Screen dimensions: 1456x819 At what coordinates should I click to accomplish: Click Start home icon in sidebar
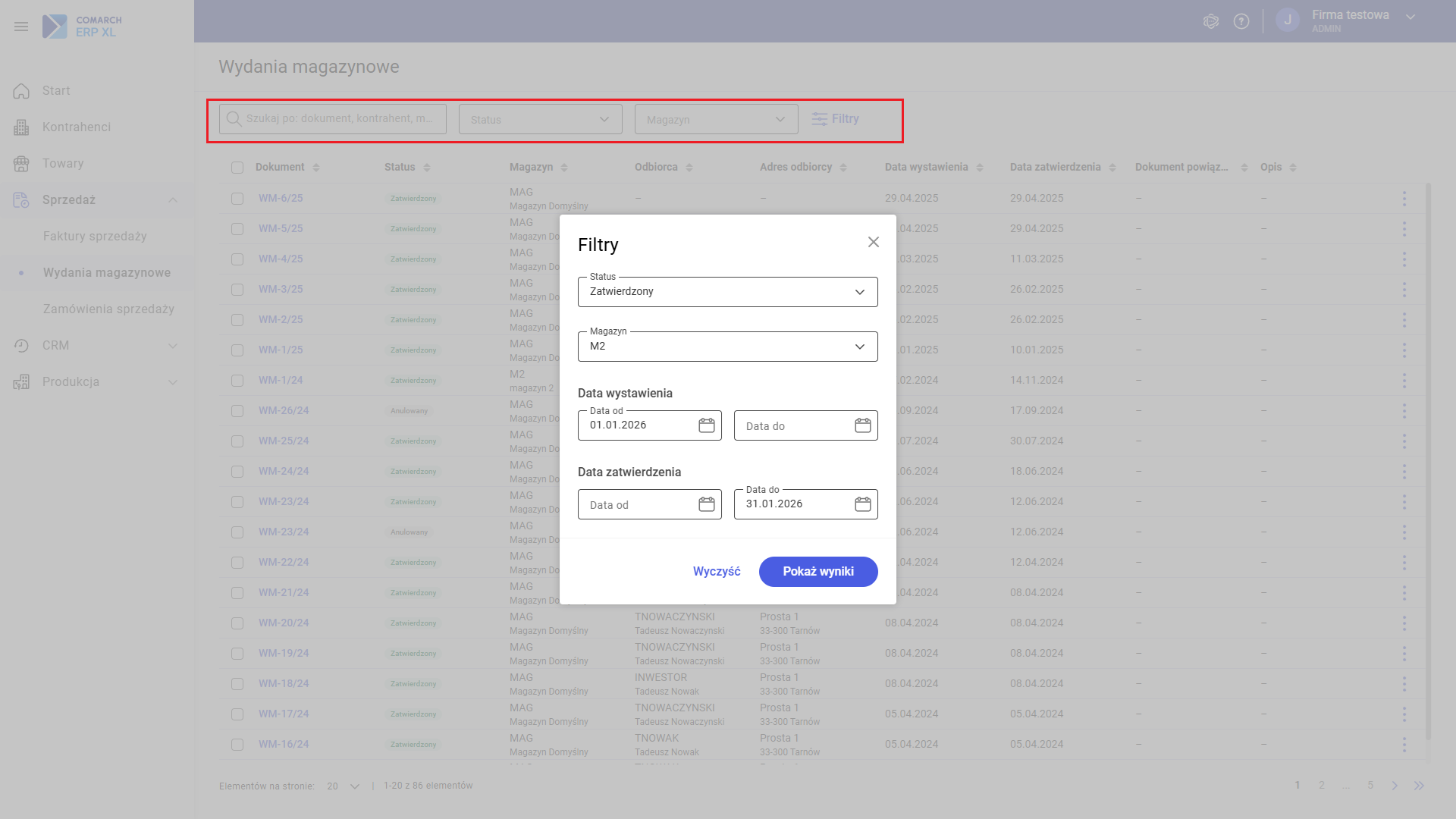21,91
